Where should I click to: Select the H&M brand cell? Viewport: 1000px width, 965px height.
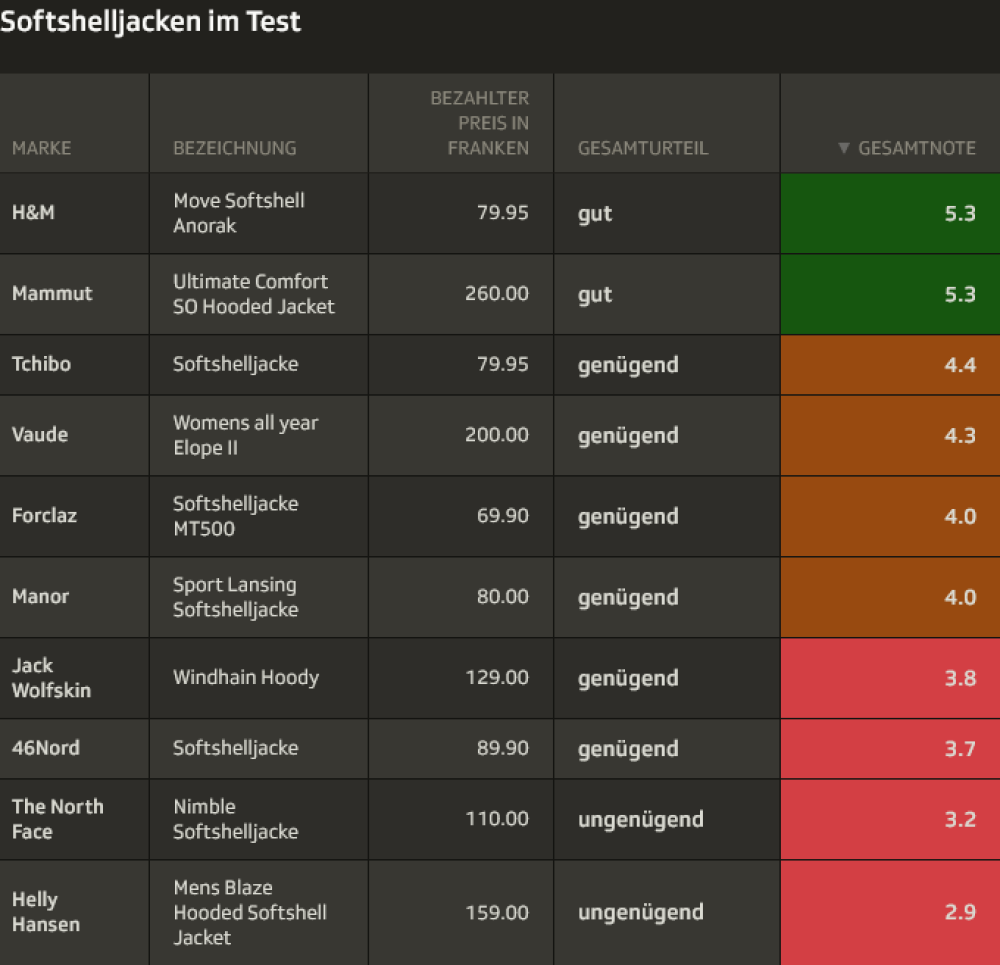pyautogui.click(x=34, y=213)
